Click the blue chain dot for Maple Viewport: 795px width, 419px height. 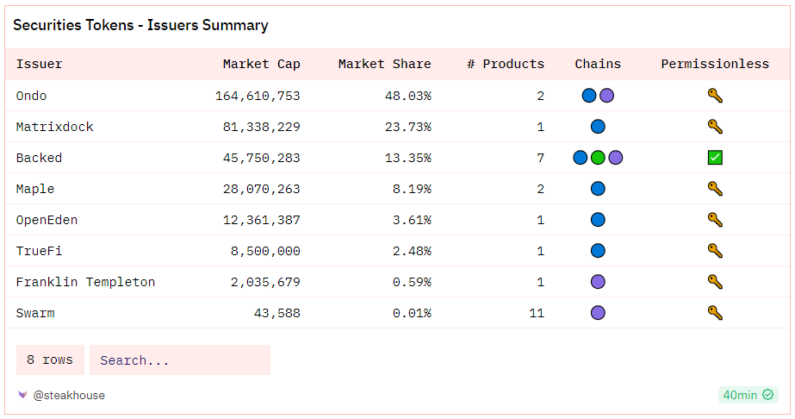coord(598,189)
